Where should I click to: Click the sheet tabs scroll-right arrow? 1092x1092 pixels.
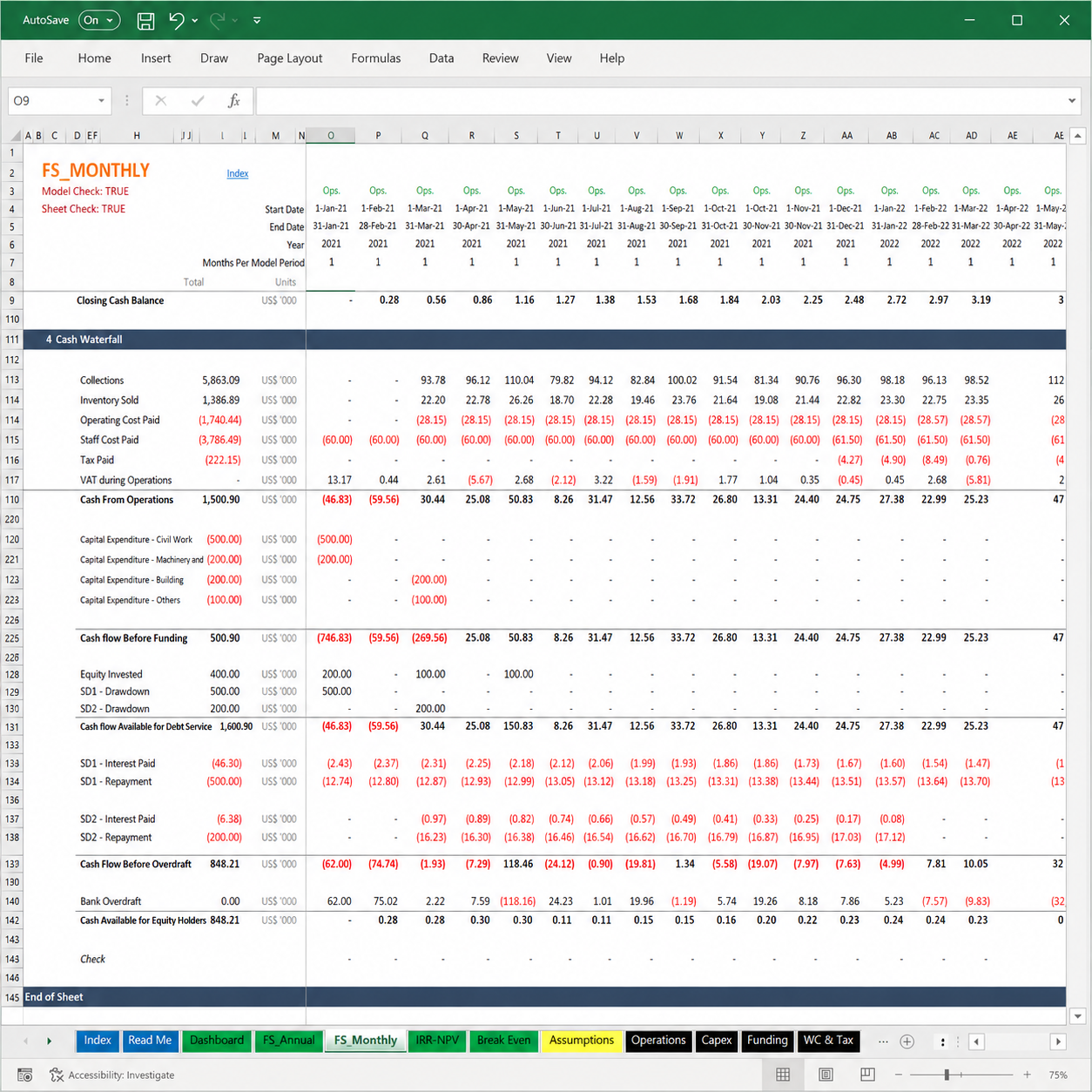49,1041
